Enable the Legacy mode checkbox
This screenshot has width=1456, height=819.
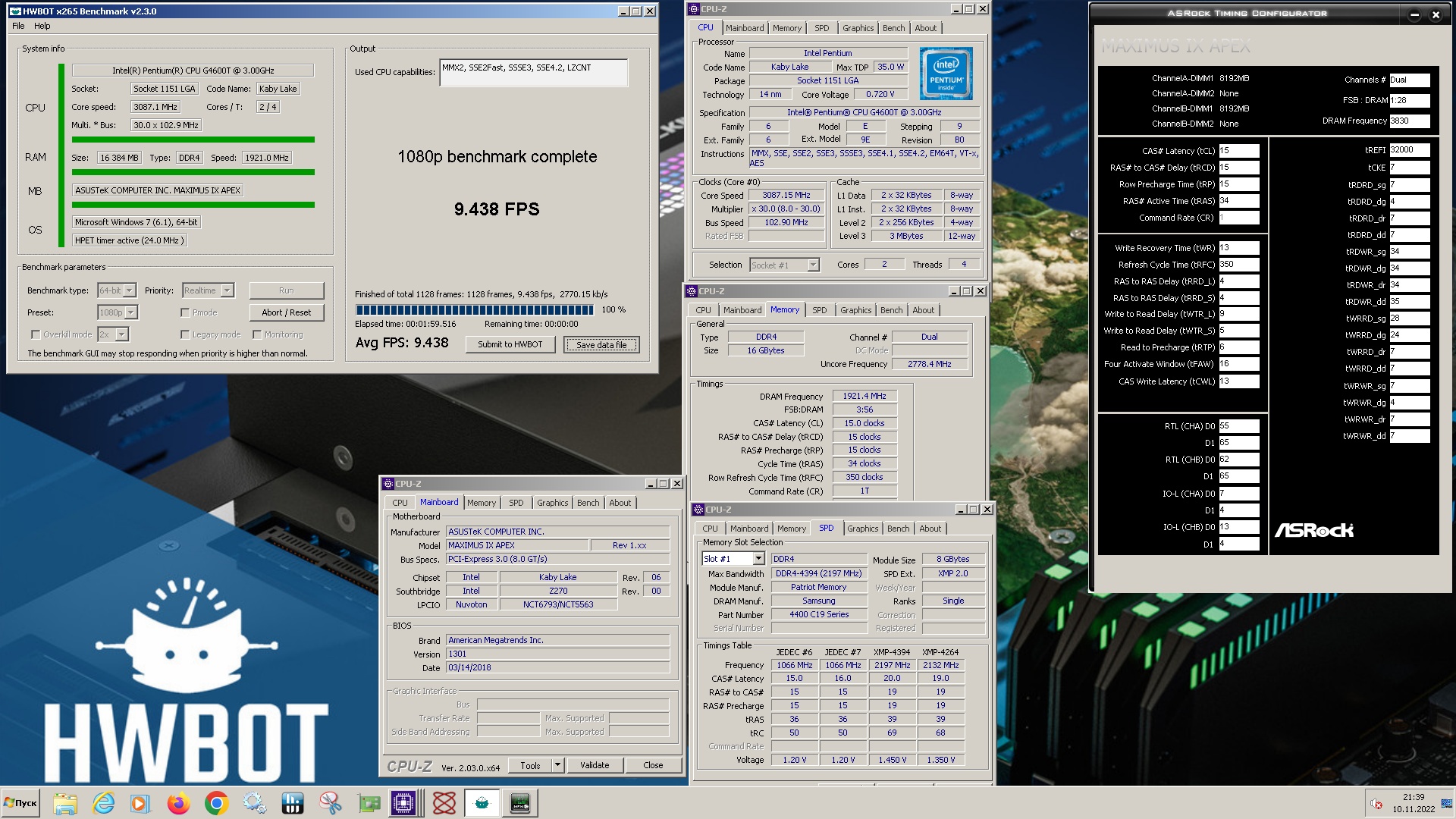pos(185,334)
